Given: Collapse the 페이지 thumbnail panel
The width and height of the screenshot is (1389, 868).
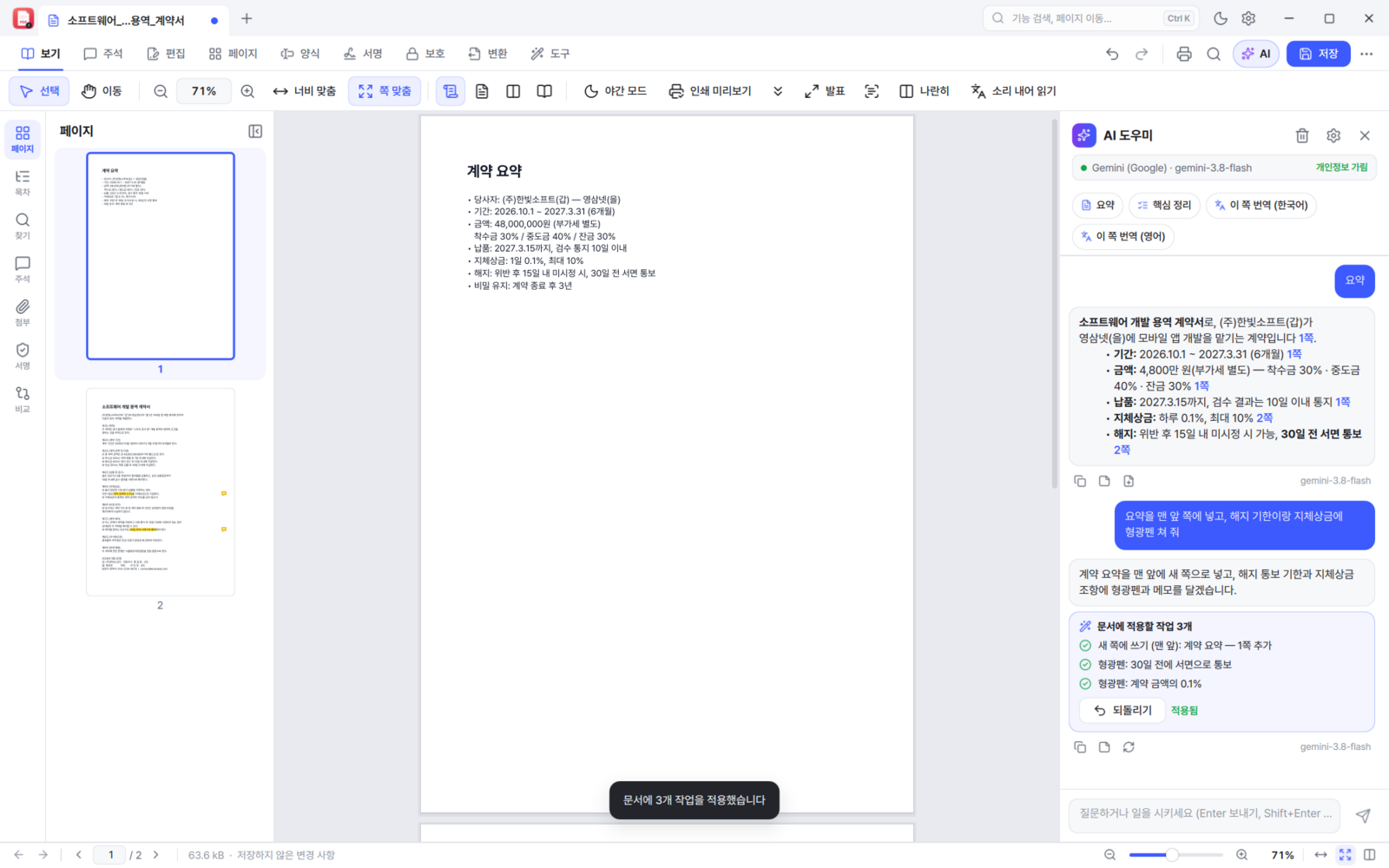Looking at the screenshot, I should (x=255, y=131).
